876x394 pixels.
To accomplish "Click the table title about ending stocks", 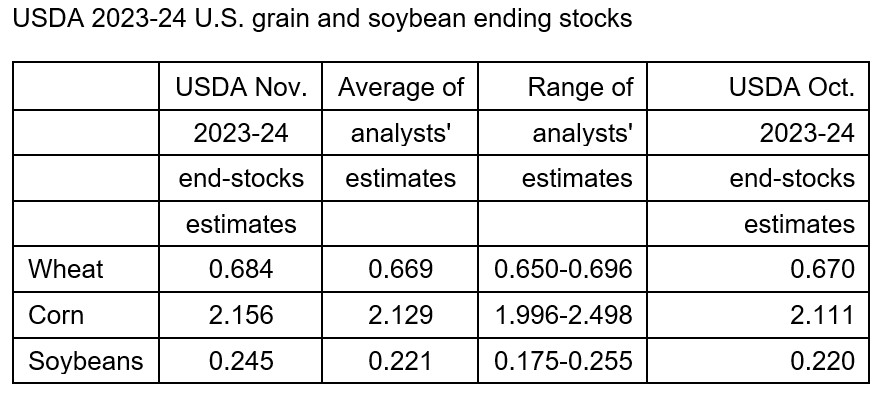I will 322,19.
